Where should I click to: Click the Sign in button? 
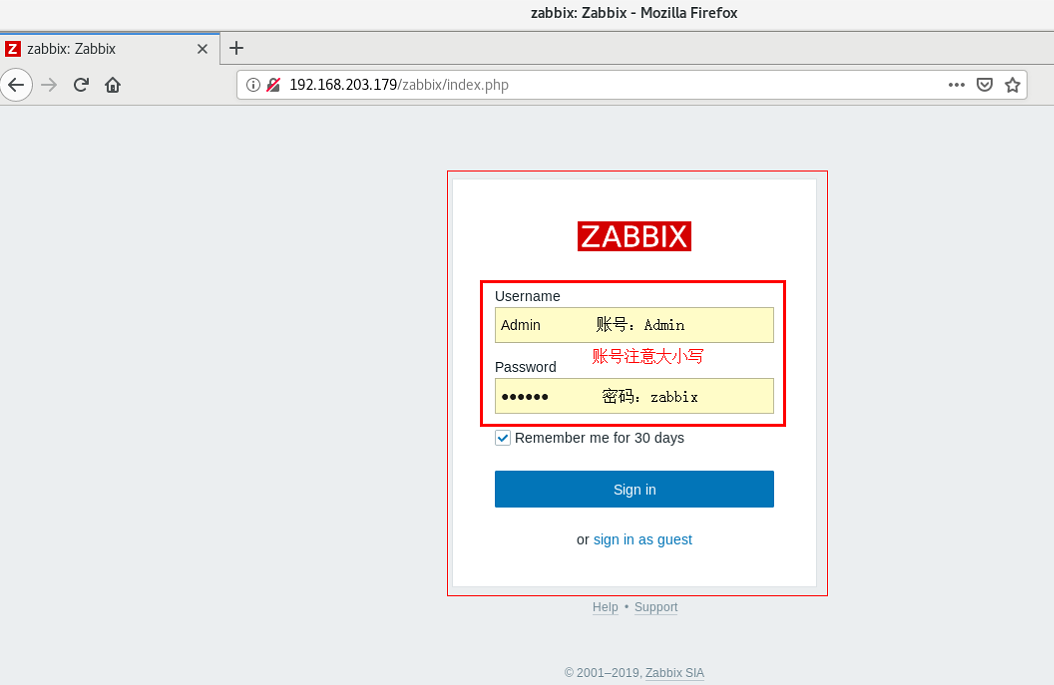tap(634, 489)
